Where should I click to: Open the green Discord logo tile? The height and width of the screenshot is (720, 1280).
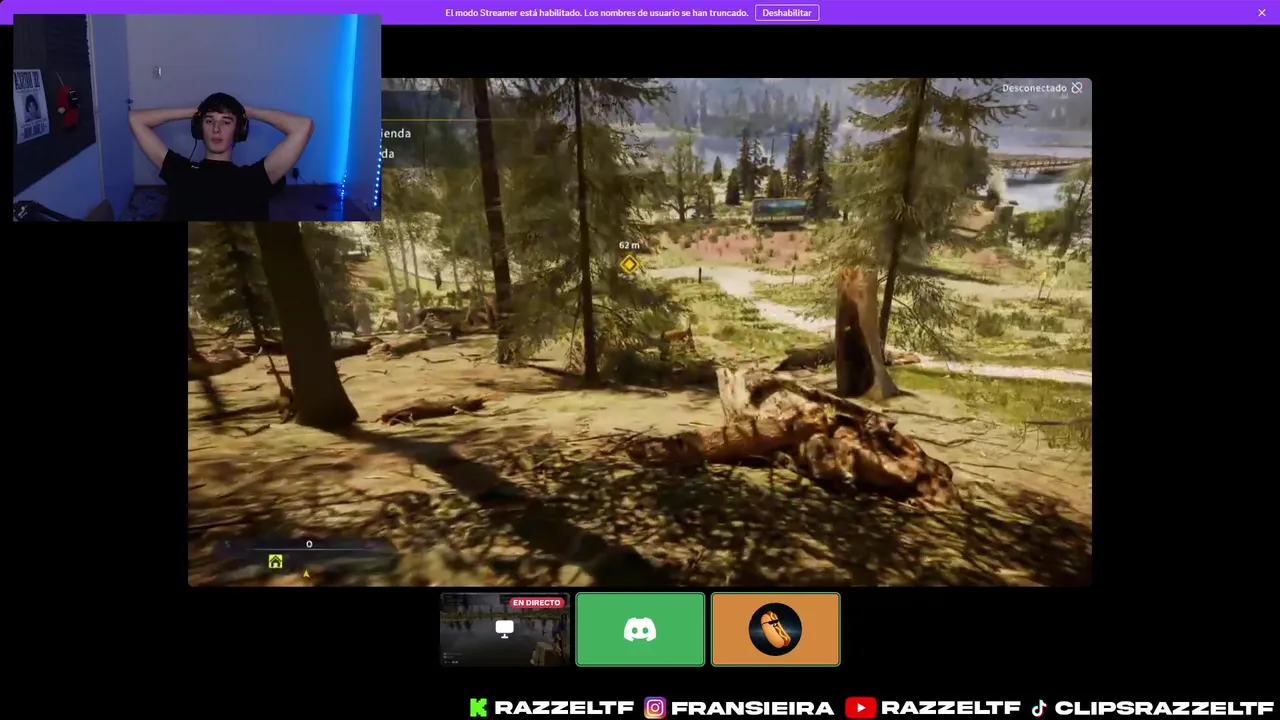[640, 629]
